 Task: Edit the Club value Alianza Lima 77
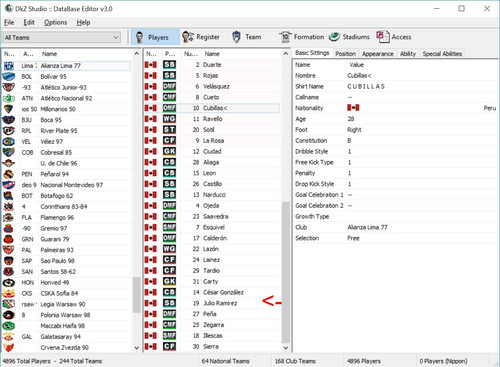367,227
